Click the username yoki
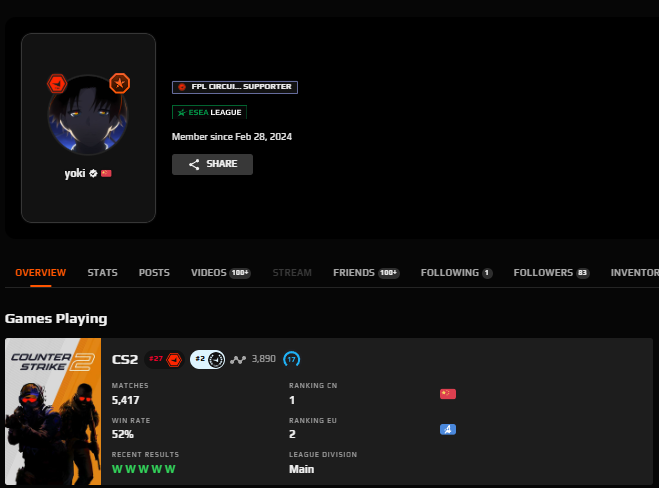This screenshot has height=488, width=659. point(75,173)
